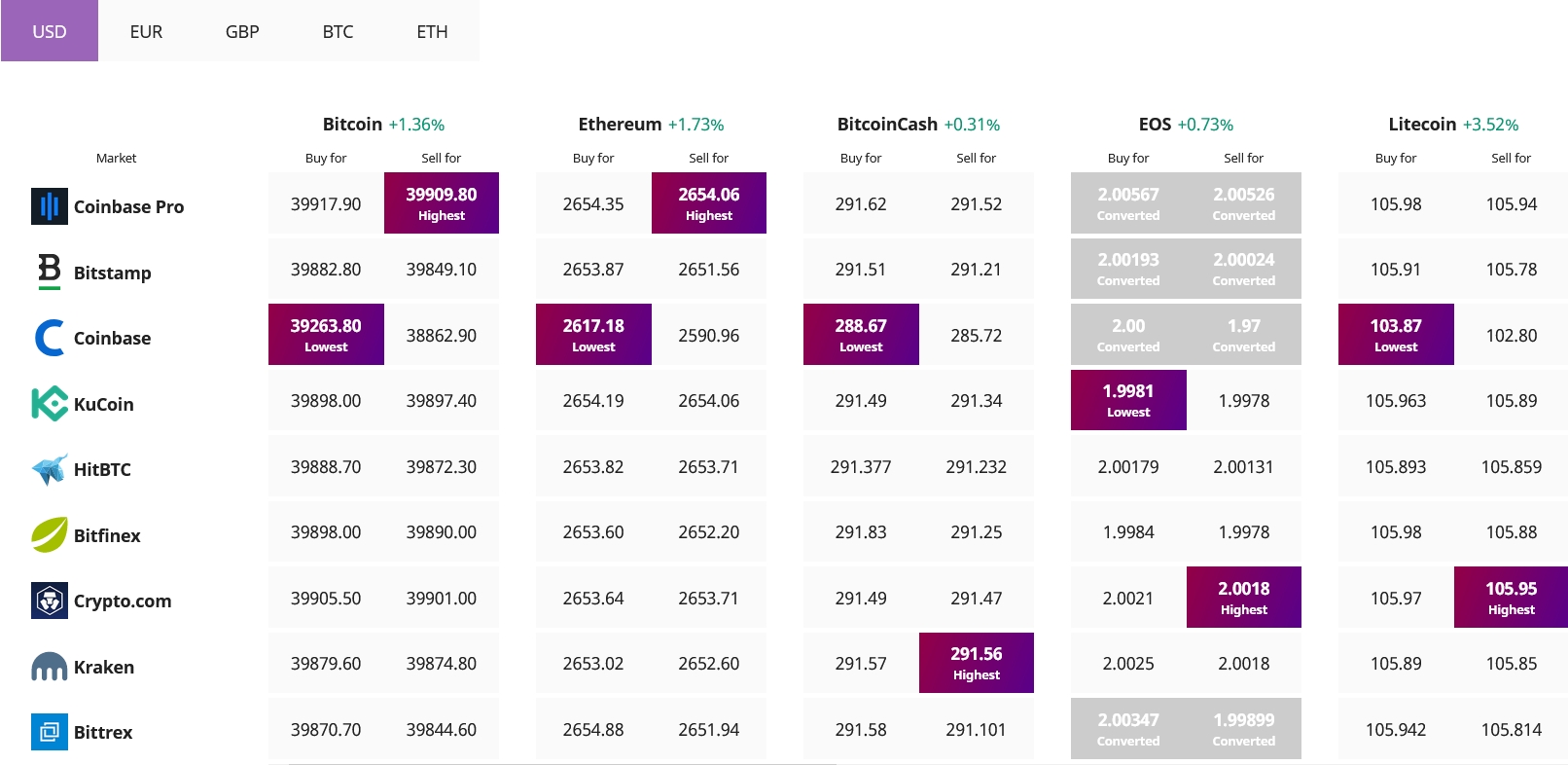Click Coinbase Pro Bitcoin buy 39917.90

[326, 204]
